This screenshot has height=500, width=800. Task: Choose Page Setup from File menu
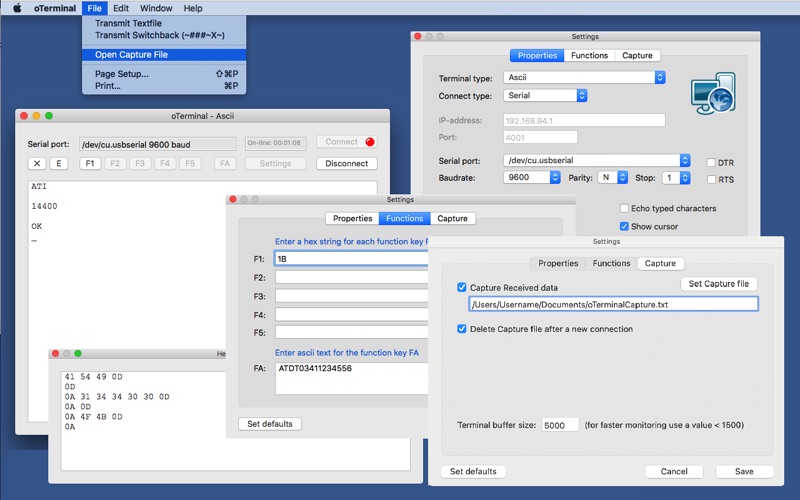[164, 74]
